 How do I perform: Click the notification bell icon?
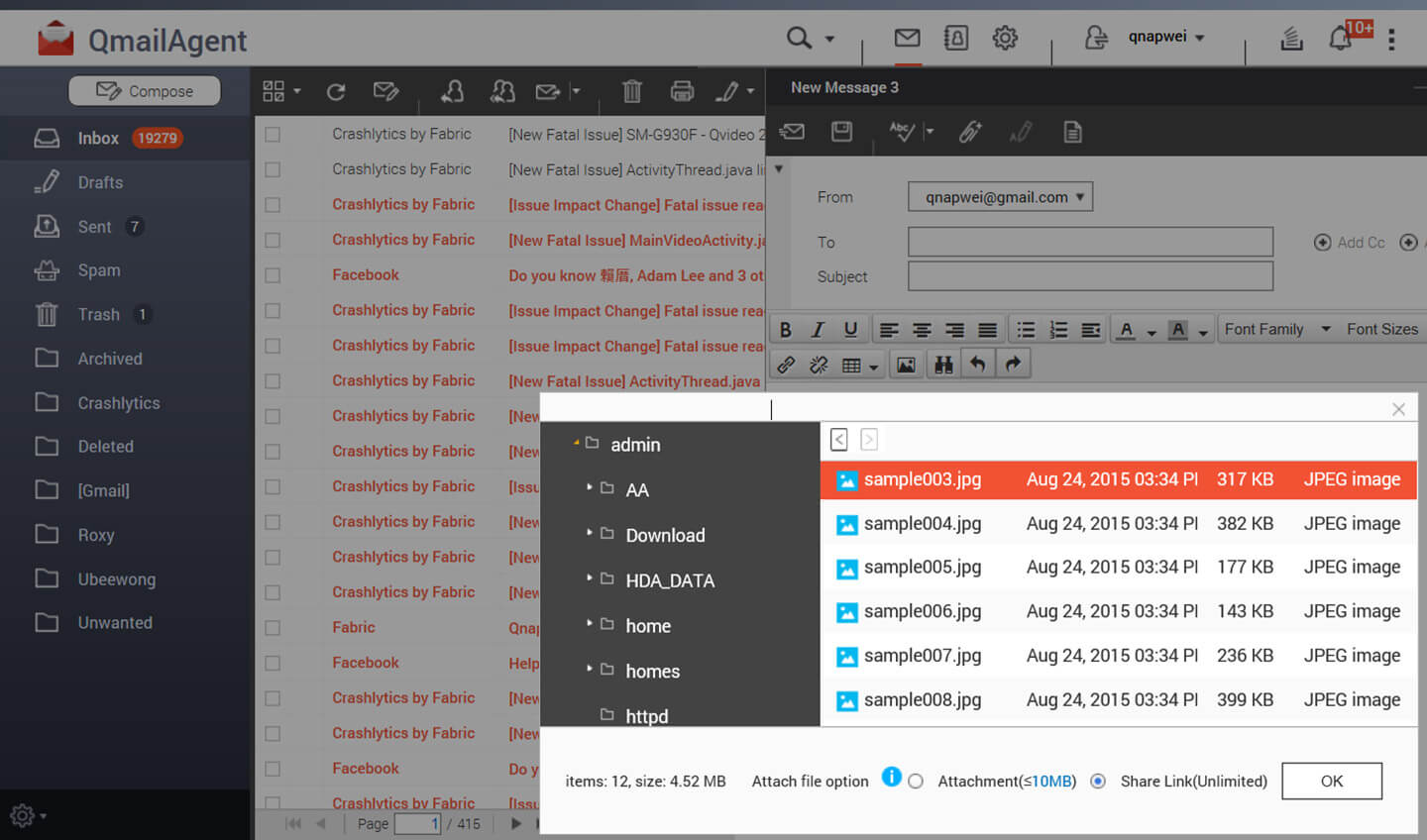[x=1341, y=38]
